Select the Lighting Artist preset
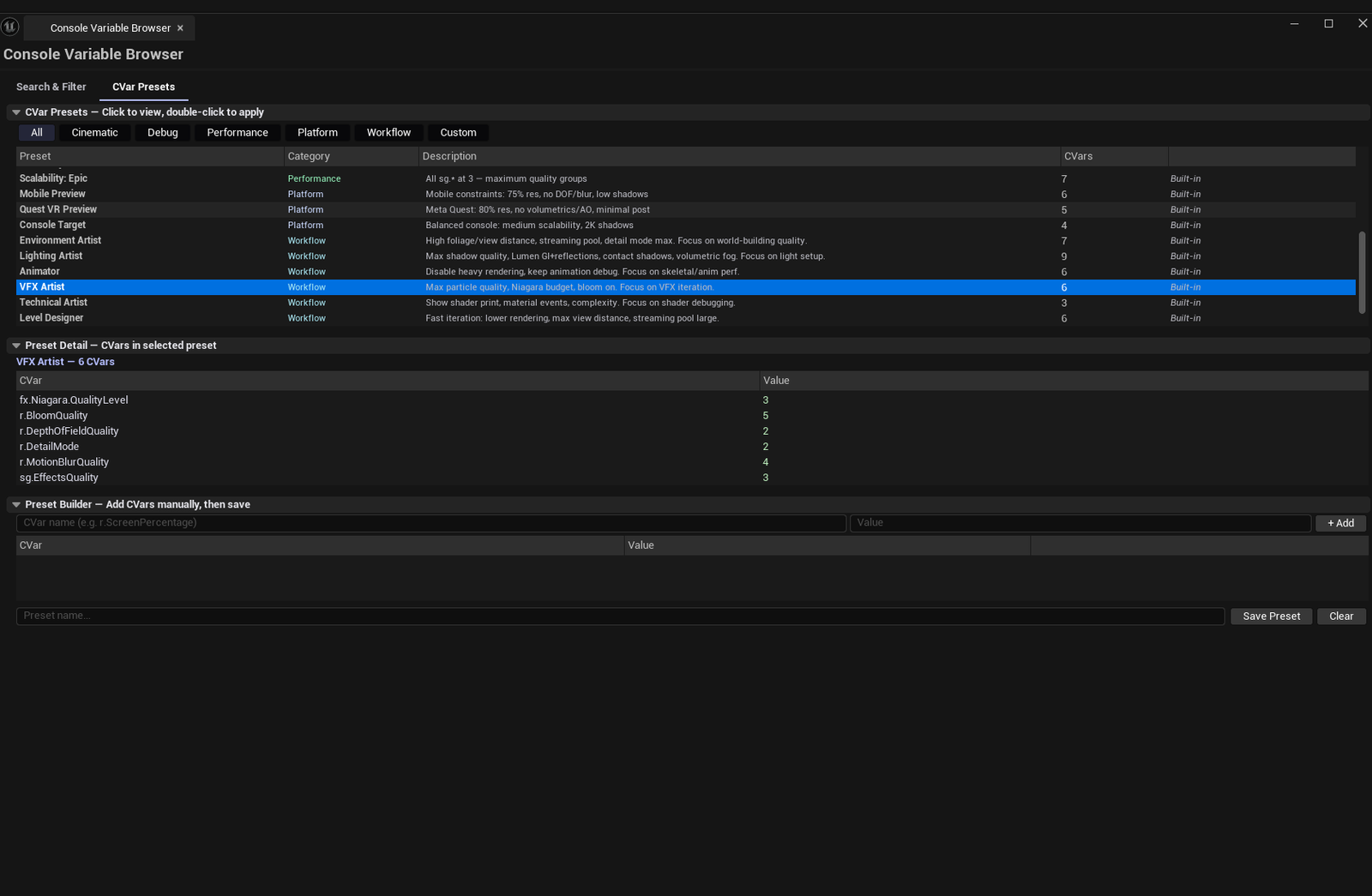Image resolution: width=1372 pixels, height=896 pixels. 685,256
